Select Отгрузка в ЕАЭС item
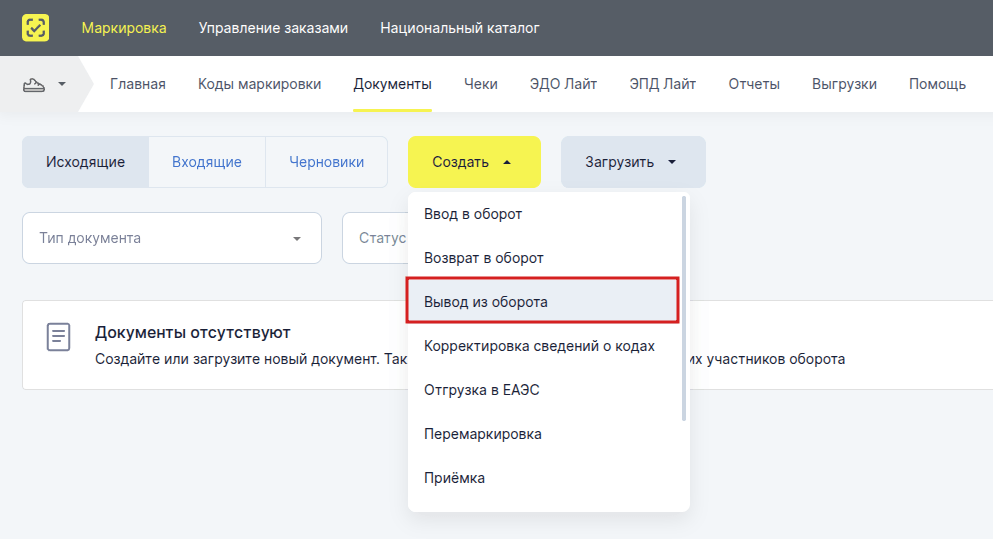This screenshot has width=993, height=539. (545, 390)
